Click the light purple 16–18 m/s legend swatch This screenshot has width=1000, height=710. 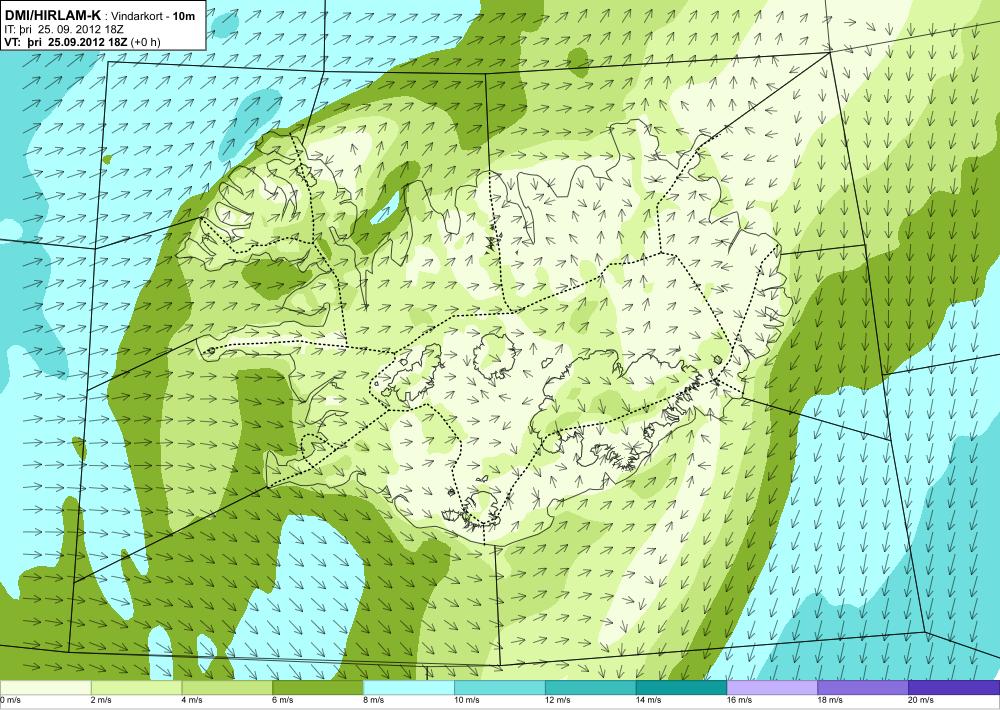(x=772, y=688)
